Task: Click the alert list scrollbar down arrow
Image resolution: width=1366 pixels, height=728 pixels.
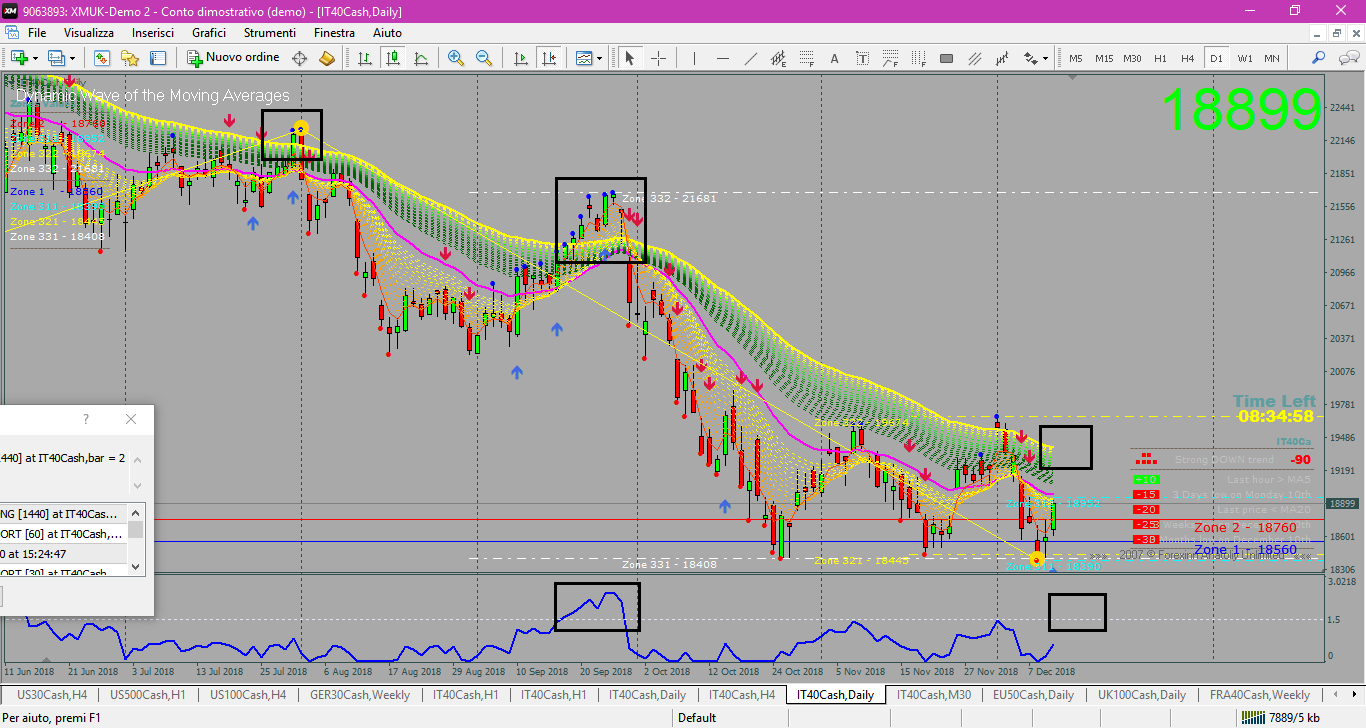Action: pos(136,567)
